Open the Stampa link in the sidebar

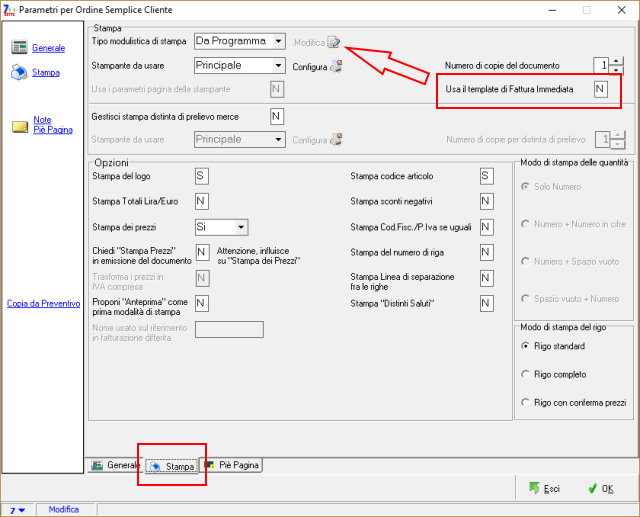click(x=46, y=72)
